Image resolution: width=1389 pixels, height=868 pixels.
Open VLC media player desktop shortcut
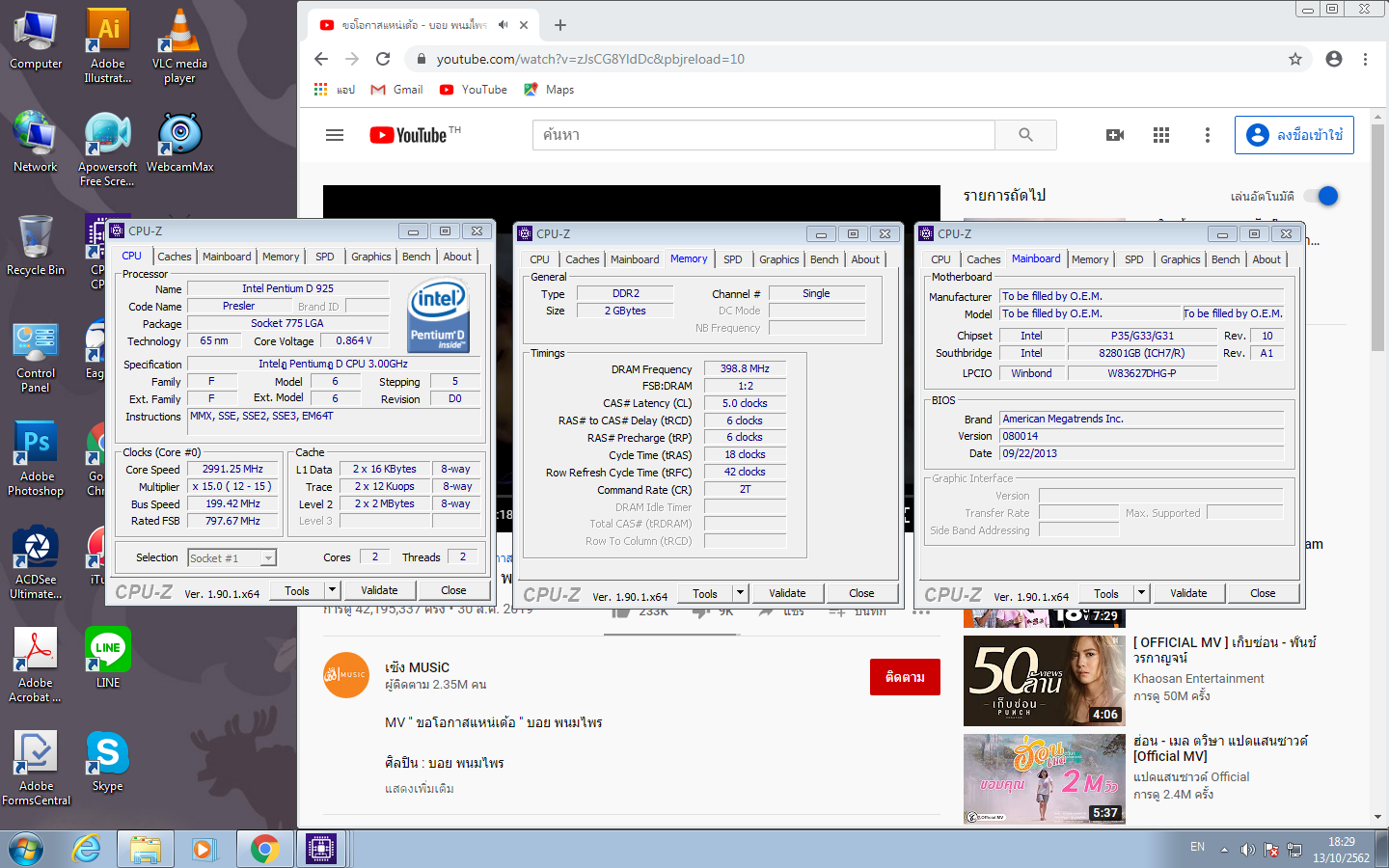[x=179, y=45]
